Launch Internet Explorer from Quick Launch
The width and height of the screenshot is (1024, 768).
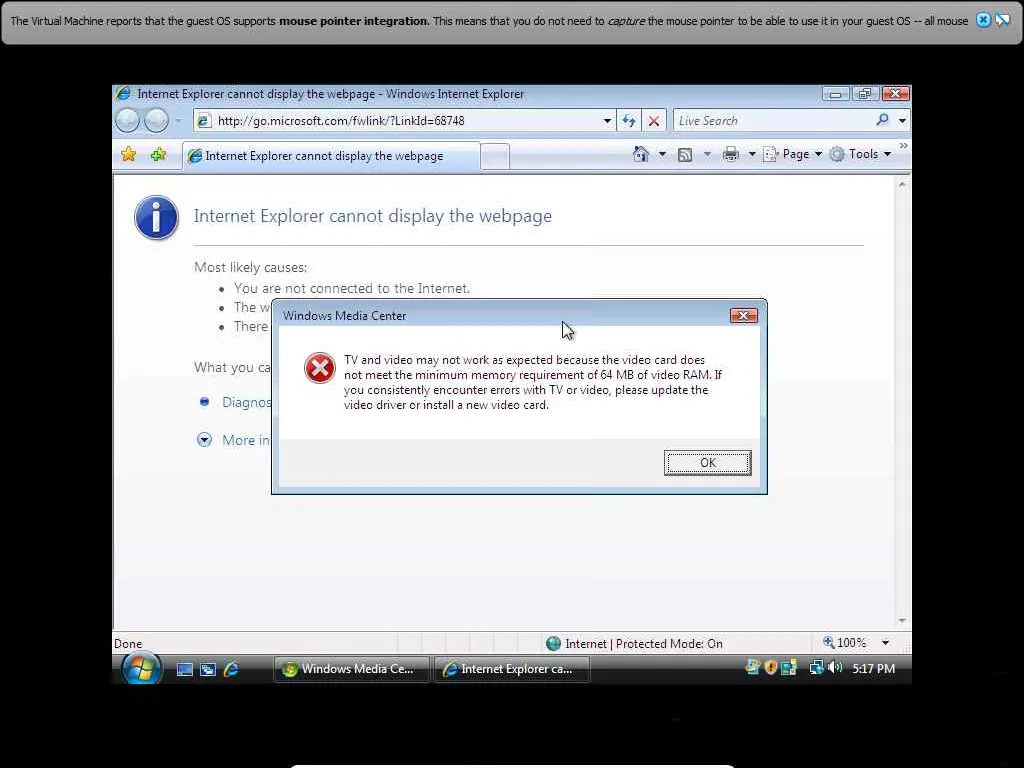pos(231,669)
